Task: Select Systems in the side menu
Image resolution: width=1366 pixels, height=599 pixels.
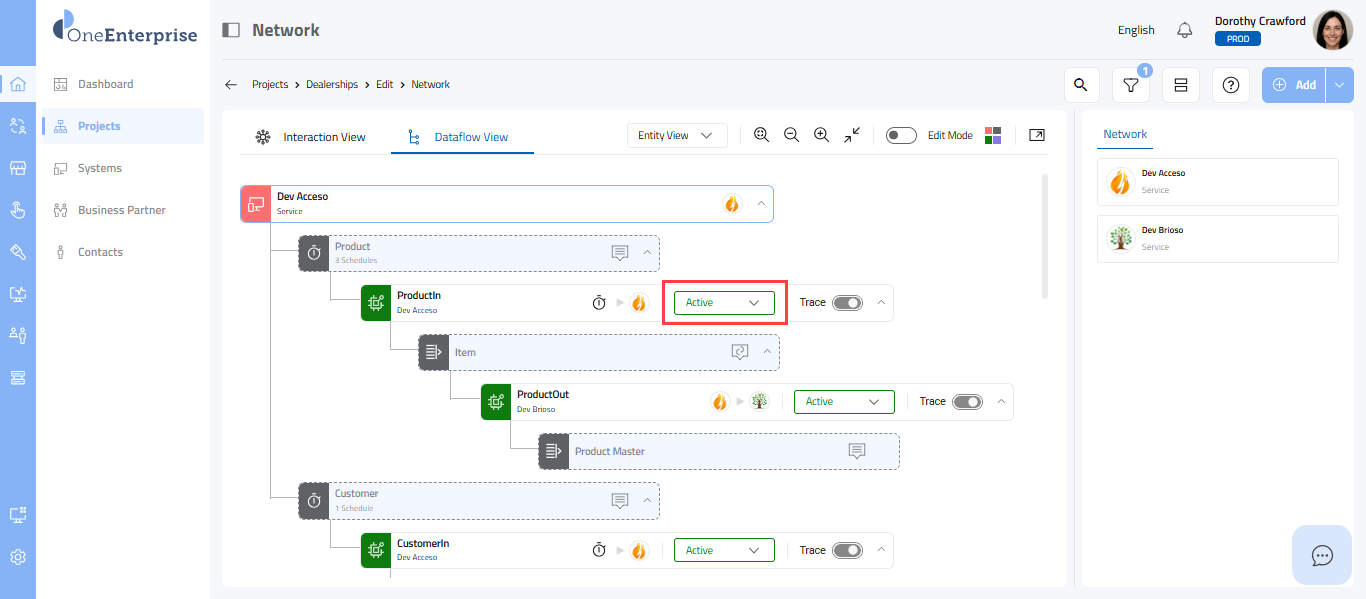Action: [x=100, y=168]
